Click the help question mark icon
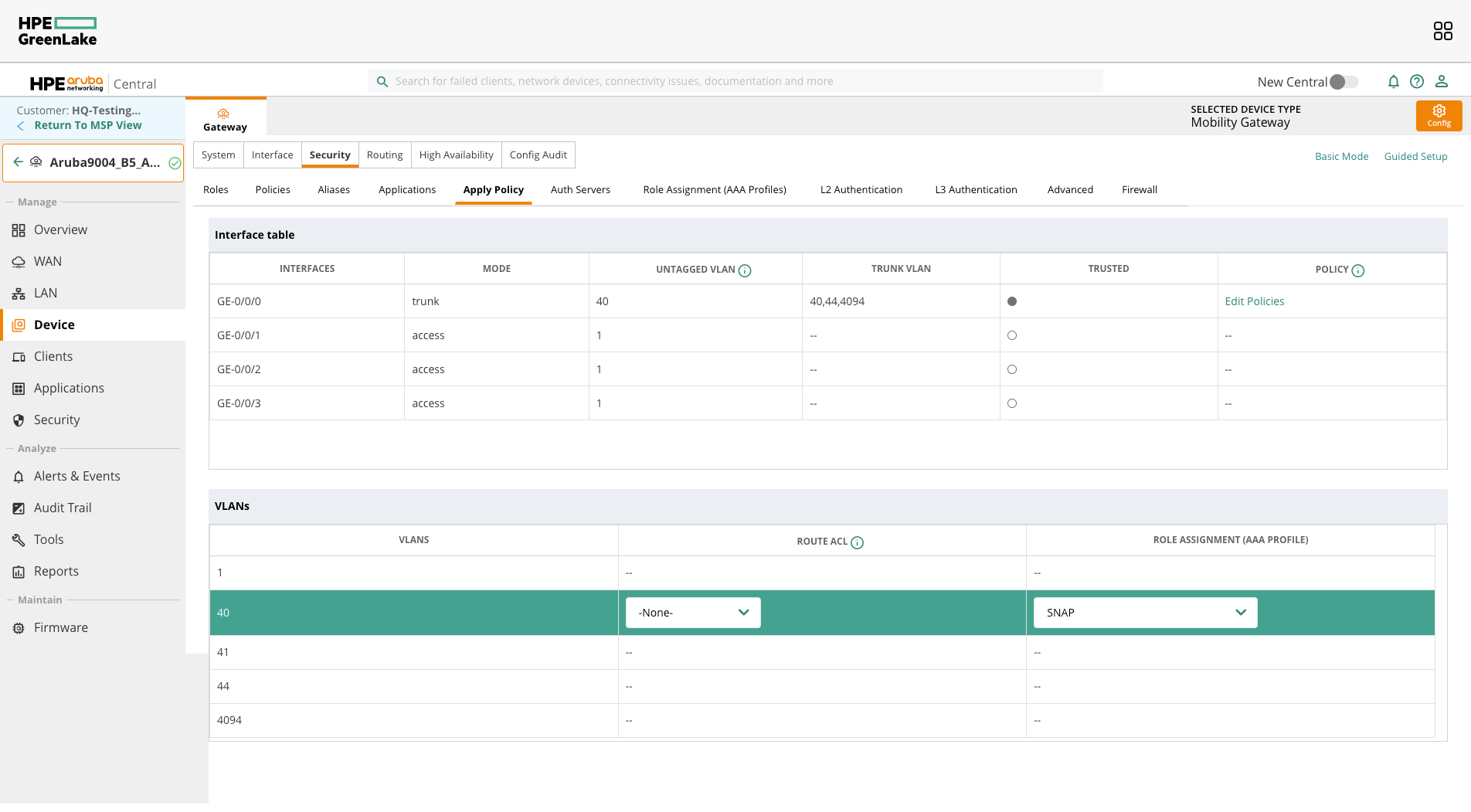This screenshot has width=1471, height=812. (1417, 82)
